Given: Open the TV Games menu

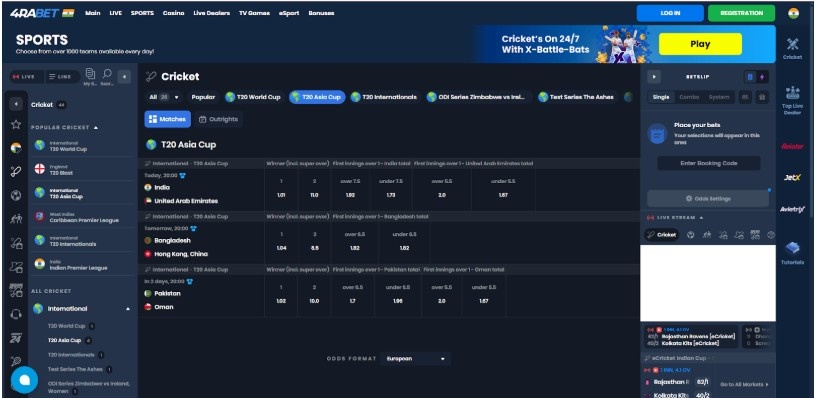Looking at the screenshot, I should click(254, 13).
